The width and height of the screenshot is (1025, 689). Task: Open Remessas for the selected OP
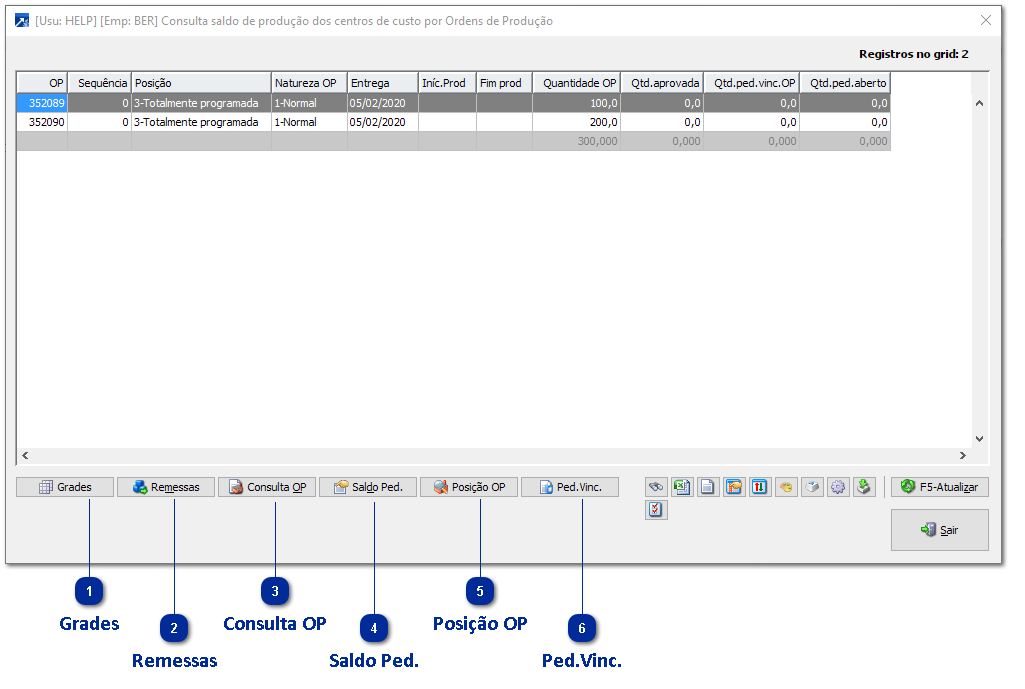(x=166, y=487)
